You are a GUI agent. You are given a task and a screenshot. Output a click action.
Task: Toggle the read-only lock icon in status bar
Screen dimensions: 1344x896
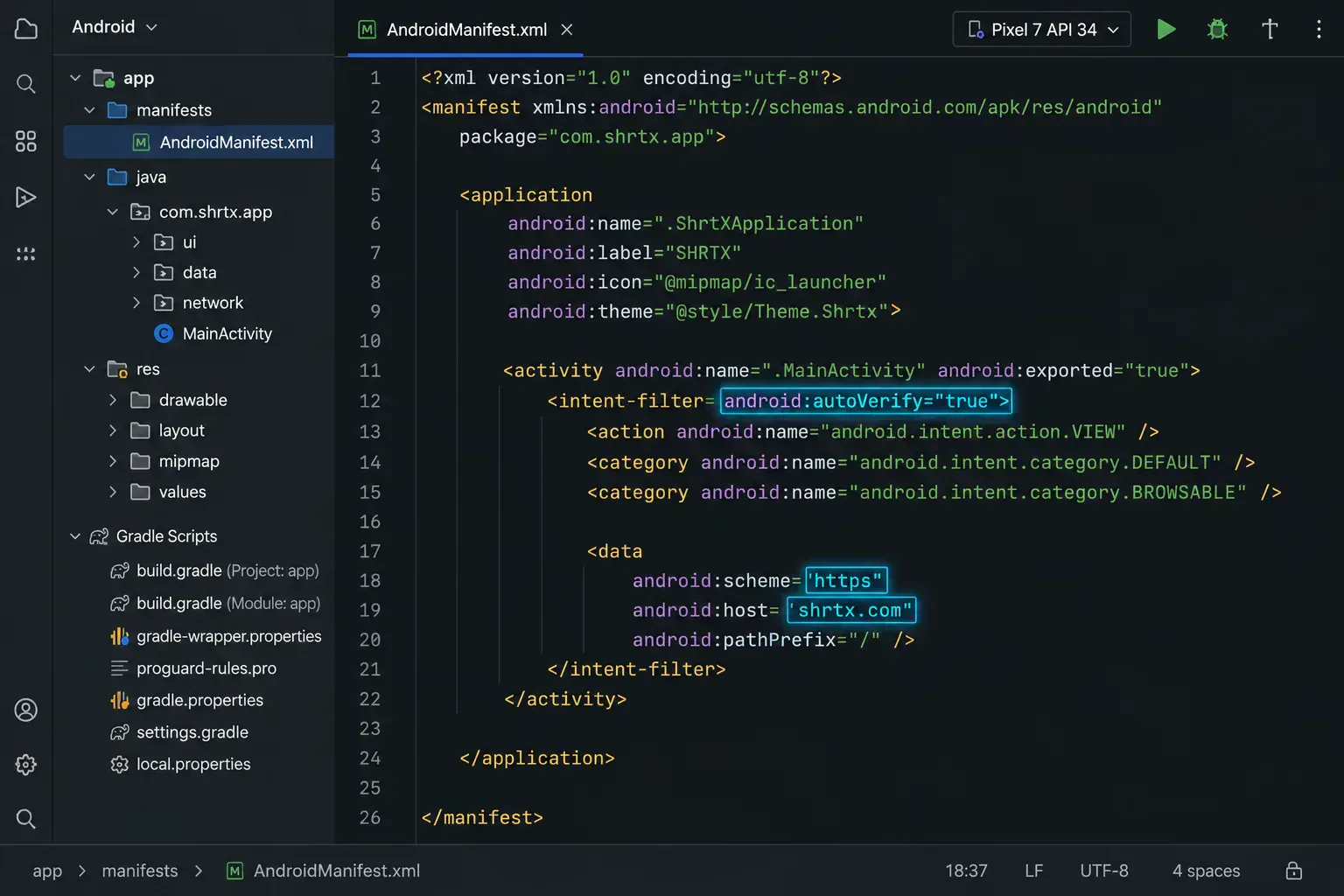pos(1293,871)
